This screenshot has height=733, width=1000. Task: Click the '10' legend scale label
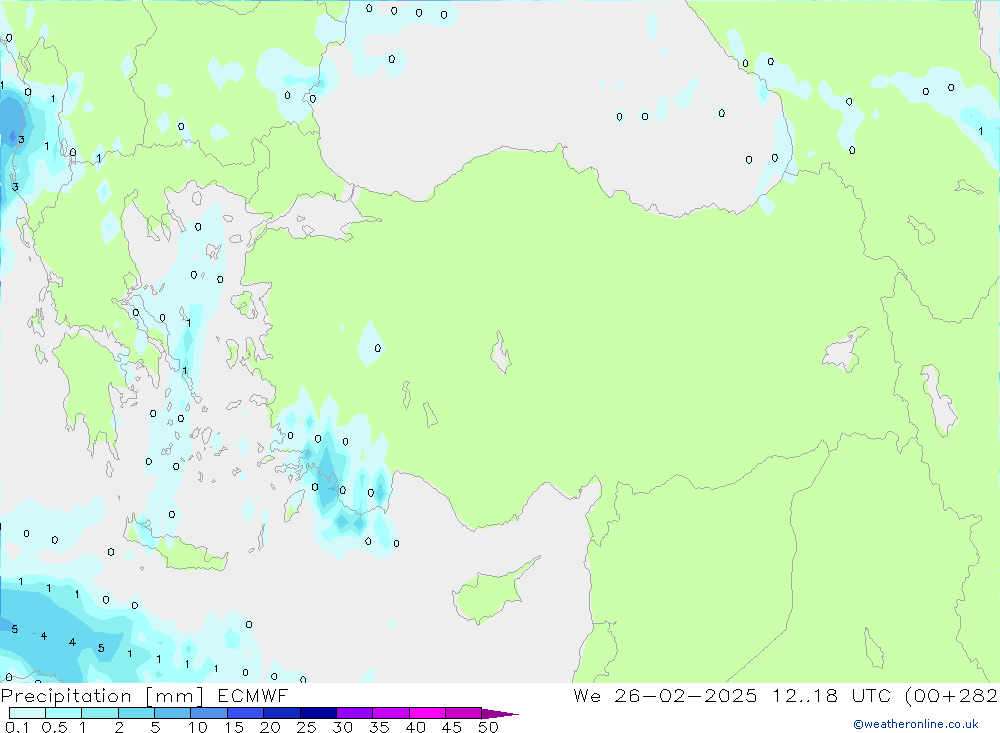coord(198,727)
